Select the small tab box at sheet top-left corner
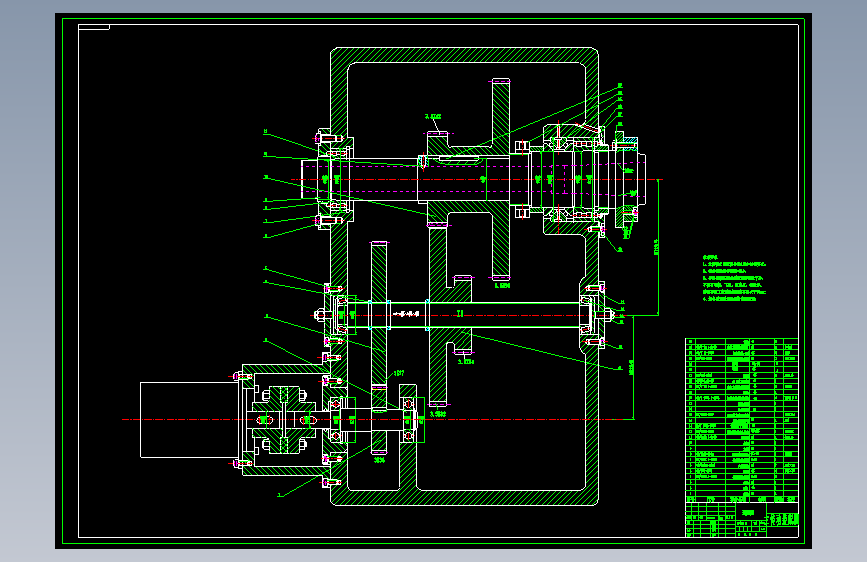867x562 pixels. 94,27
